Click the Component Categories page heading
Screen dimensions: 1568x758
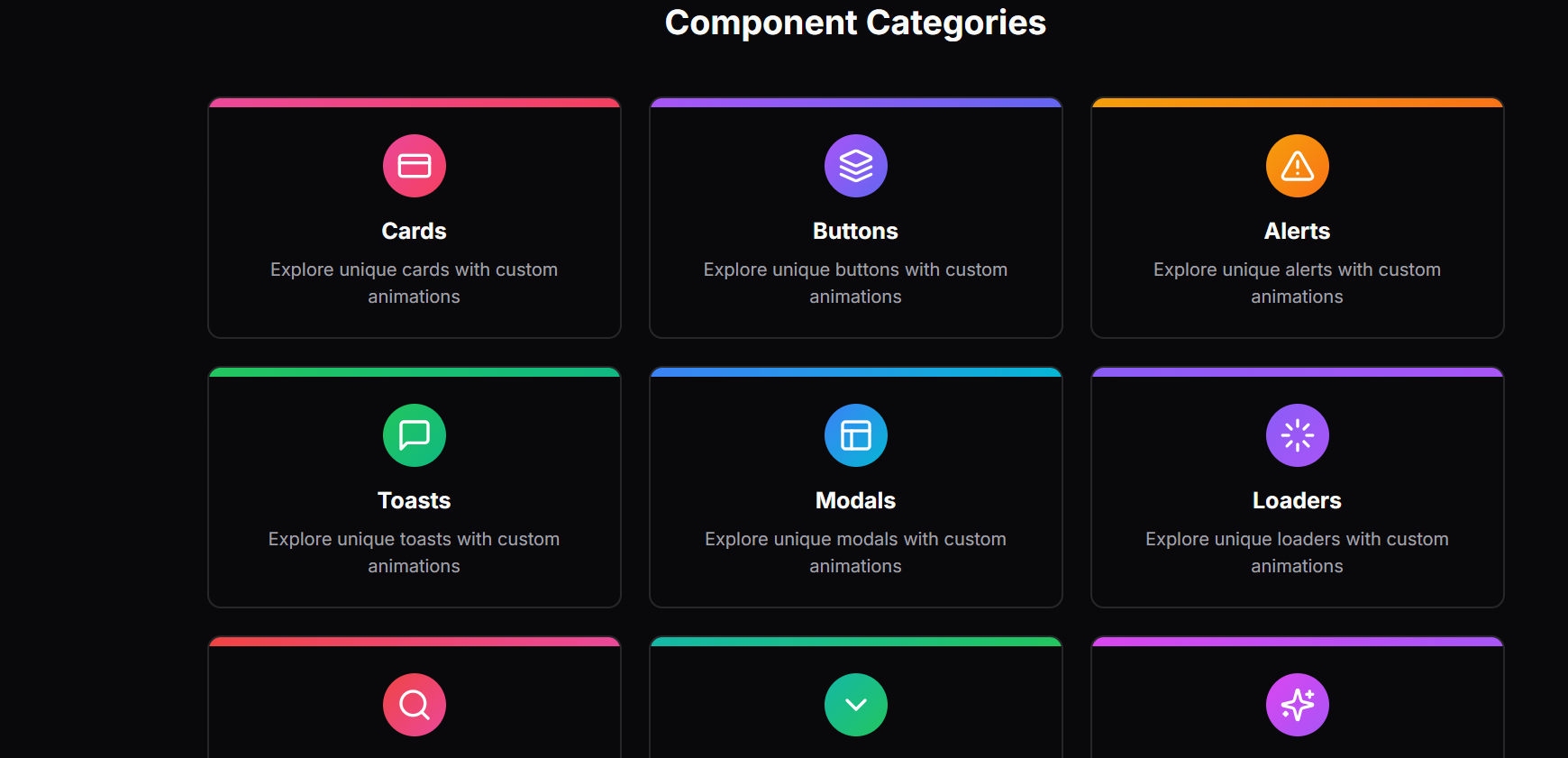[856, 23]
